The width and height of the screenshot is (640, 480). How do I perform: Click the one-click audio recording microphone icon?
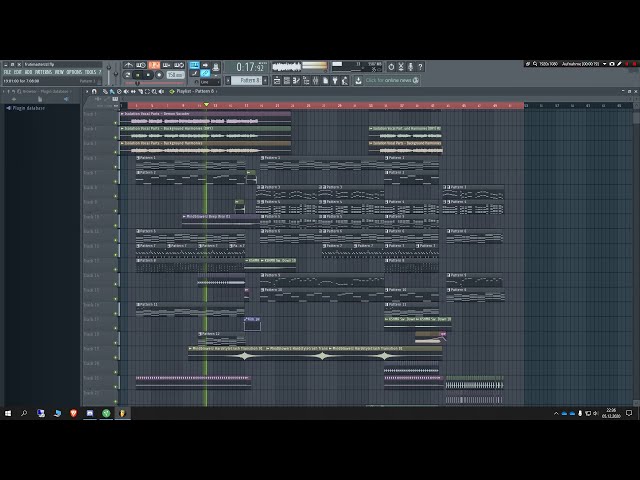[411, 67]
